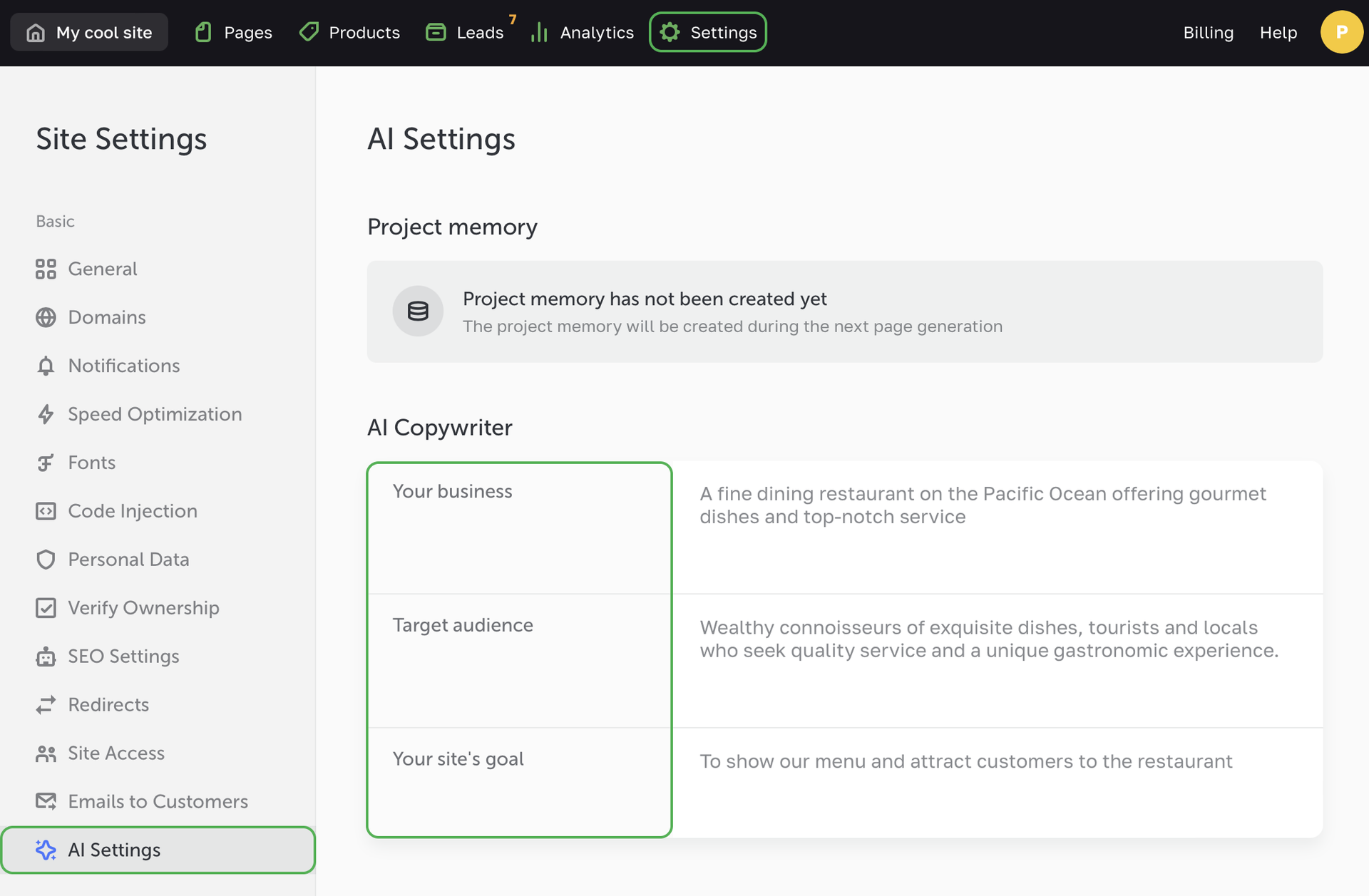Return to My cool site home

pos(89,32)
